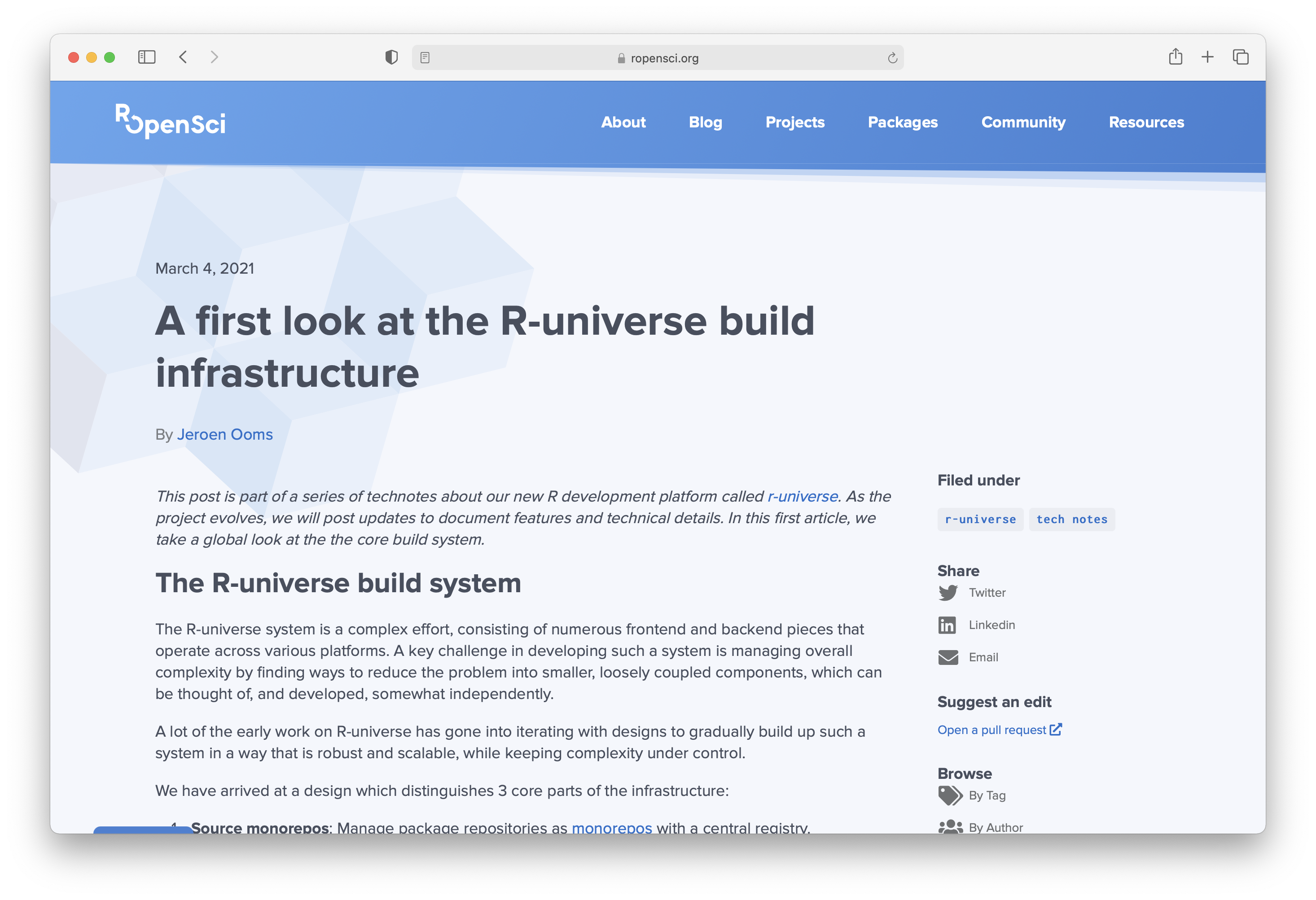The image size is (1316, 900).
Task: Open the tech notes tag filter
Action: 1072,519
